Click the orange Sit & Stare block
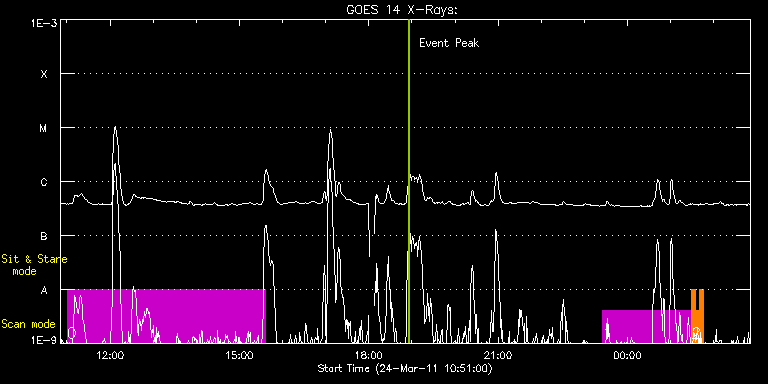This screenshot has height=384, width=768. click(697, 316)
